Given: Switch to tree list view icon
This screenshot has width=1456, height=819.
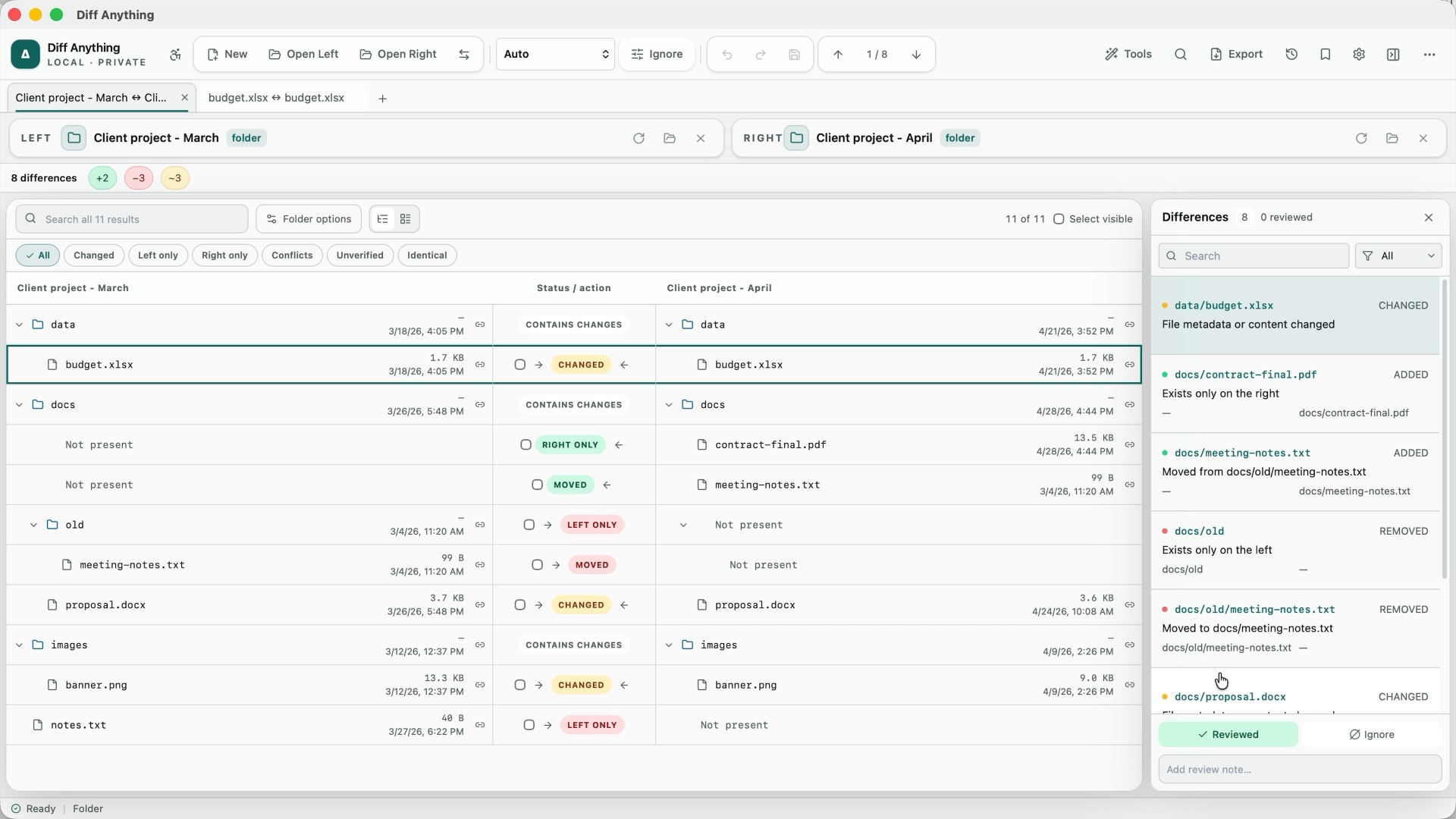Looking at the screenshot, I should [x=382, y=219].
